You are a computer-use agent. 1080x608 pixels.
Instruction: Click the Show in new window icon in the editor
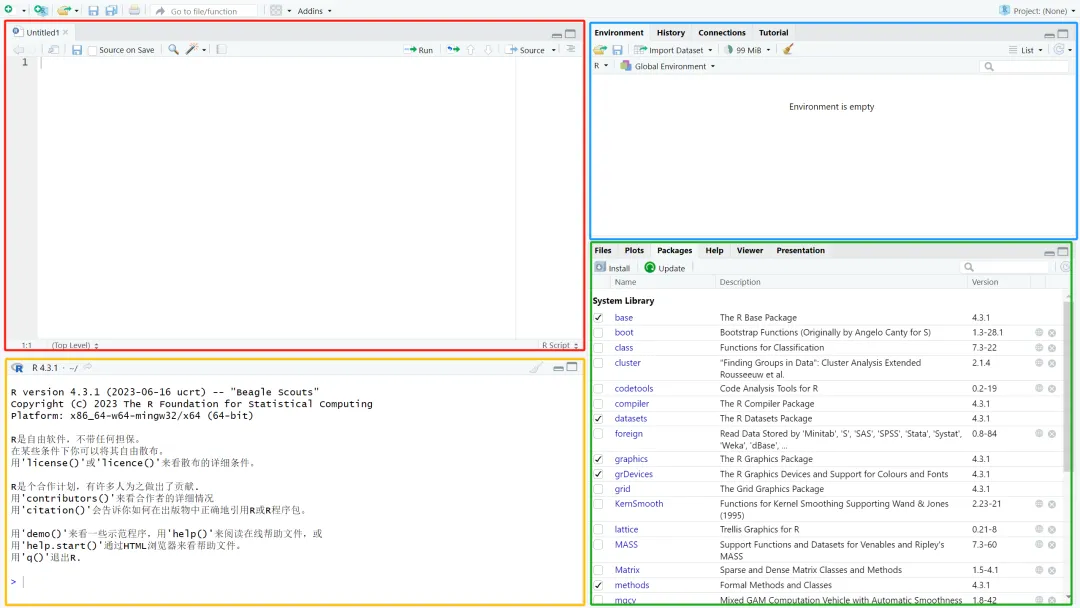click(x=53, y=50)
